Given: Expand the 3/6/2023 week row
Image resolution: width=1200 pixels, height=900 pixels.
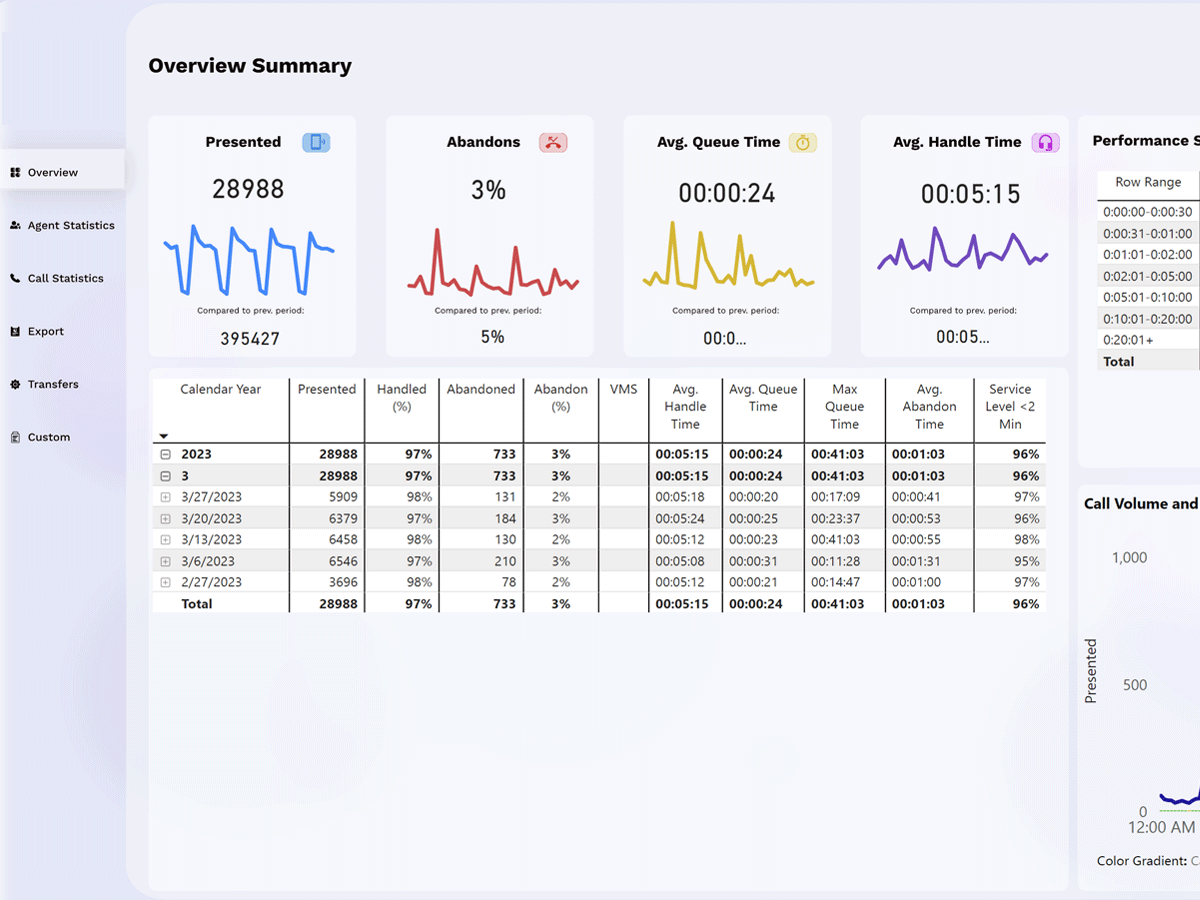Looking at the screenshot, I should pyautogui.click(x=166, y=562).
